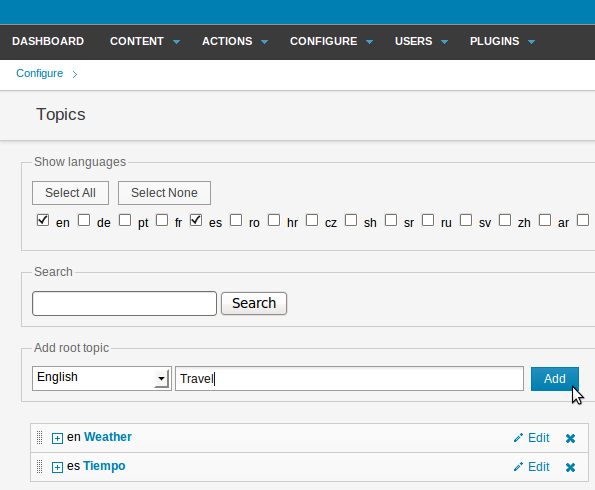Viewport: 595px width, 490px height.
Task: Expand the Tiempo topic plus icon
Action: [57, 467]
